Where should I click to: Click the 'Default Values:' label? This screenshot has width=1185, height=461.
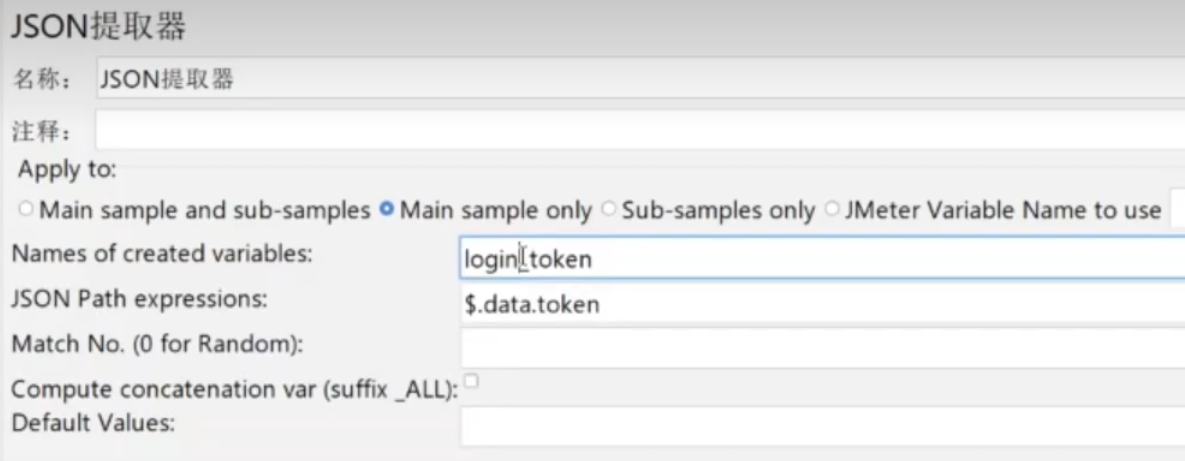tap(93, 422)
